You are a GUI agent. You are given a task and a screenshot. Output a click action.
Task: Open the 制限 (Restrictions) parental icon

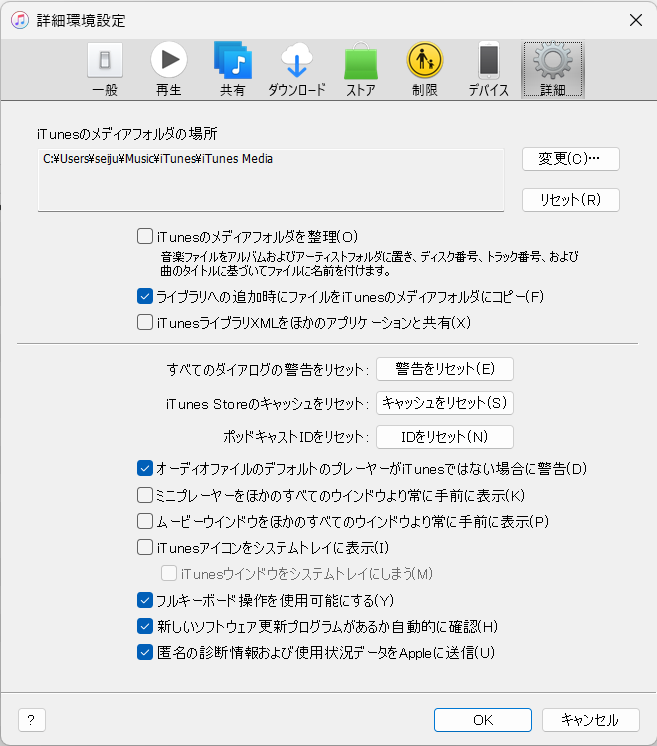[x=425, y=69]
